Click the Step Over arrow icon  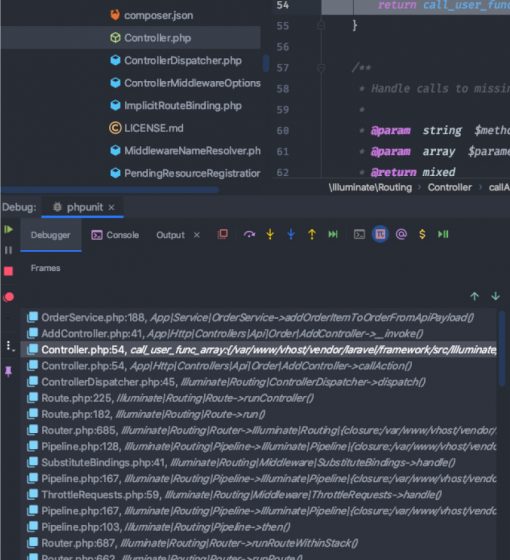click(x=249, y=234)
